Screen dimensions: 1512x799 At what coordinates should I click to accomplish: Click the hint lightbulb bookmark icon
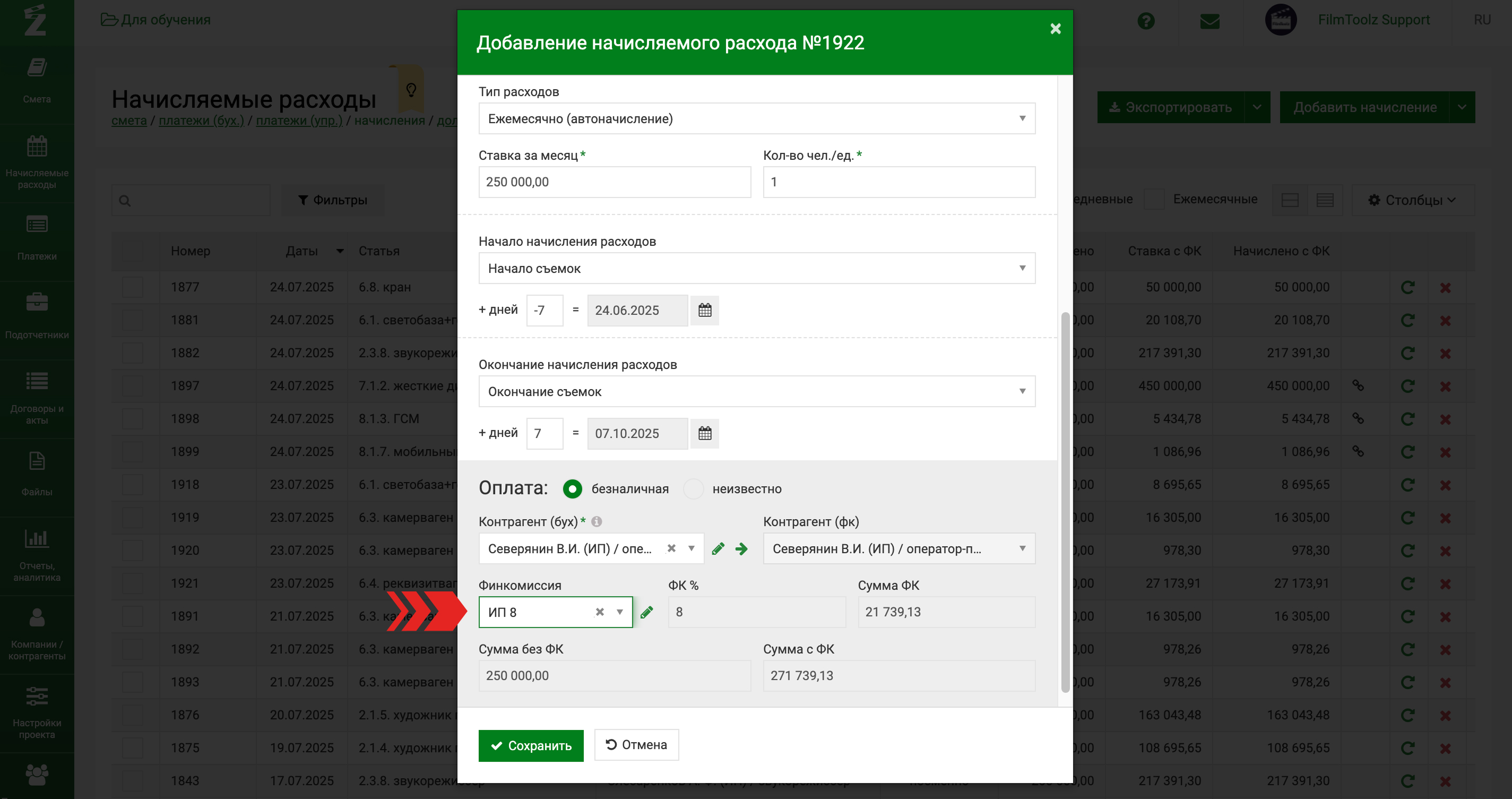click(x=411, y=89)
